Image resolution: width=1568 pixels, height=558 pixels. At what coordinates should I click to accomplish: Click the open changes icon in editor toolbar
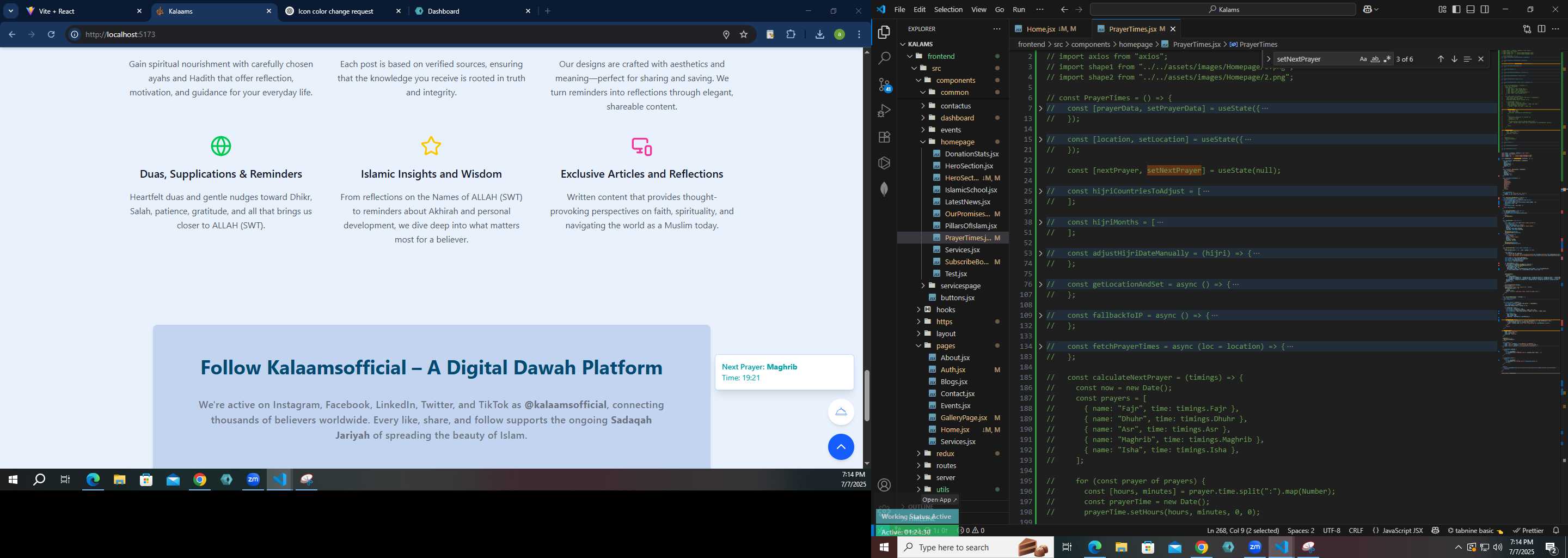(x=1527, y=29)
